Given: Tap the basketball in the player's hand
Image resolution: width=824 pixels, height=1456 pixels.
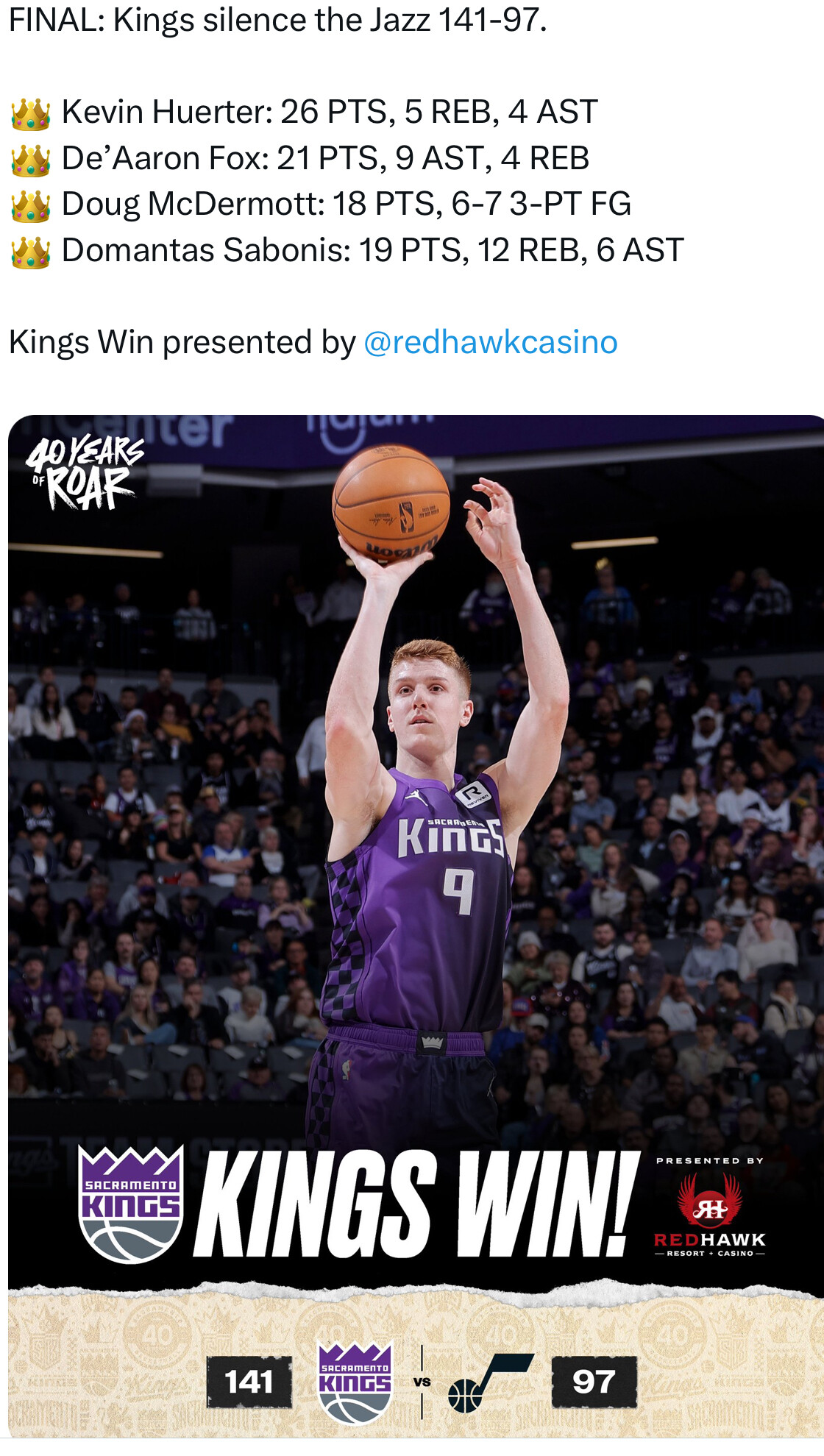Looking at the screenshot, I should [391, 504].
